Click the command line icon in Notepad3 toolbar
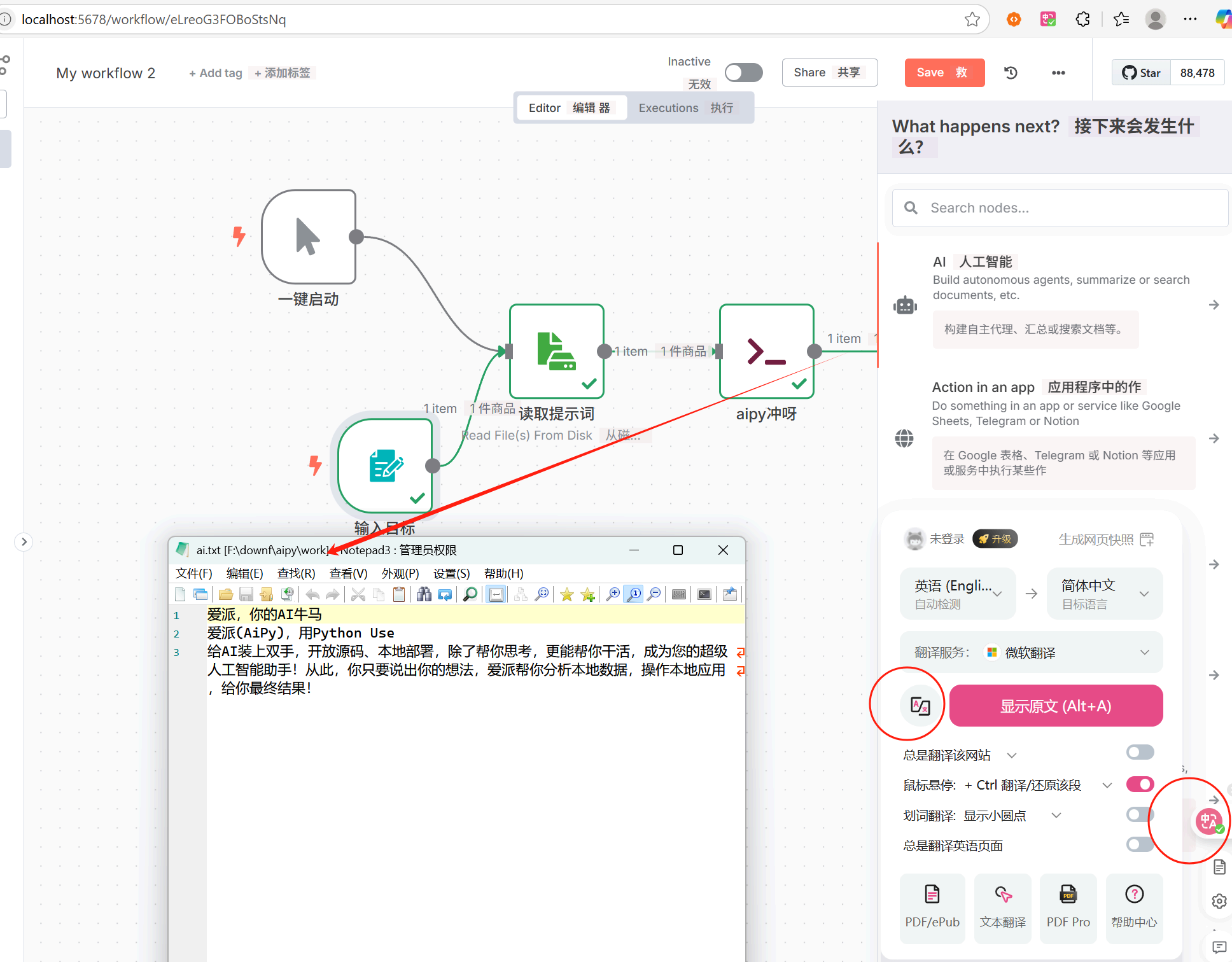This screenshot has width=1232, height=962. (x=704, y=594)
